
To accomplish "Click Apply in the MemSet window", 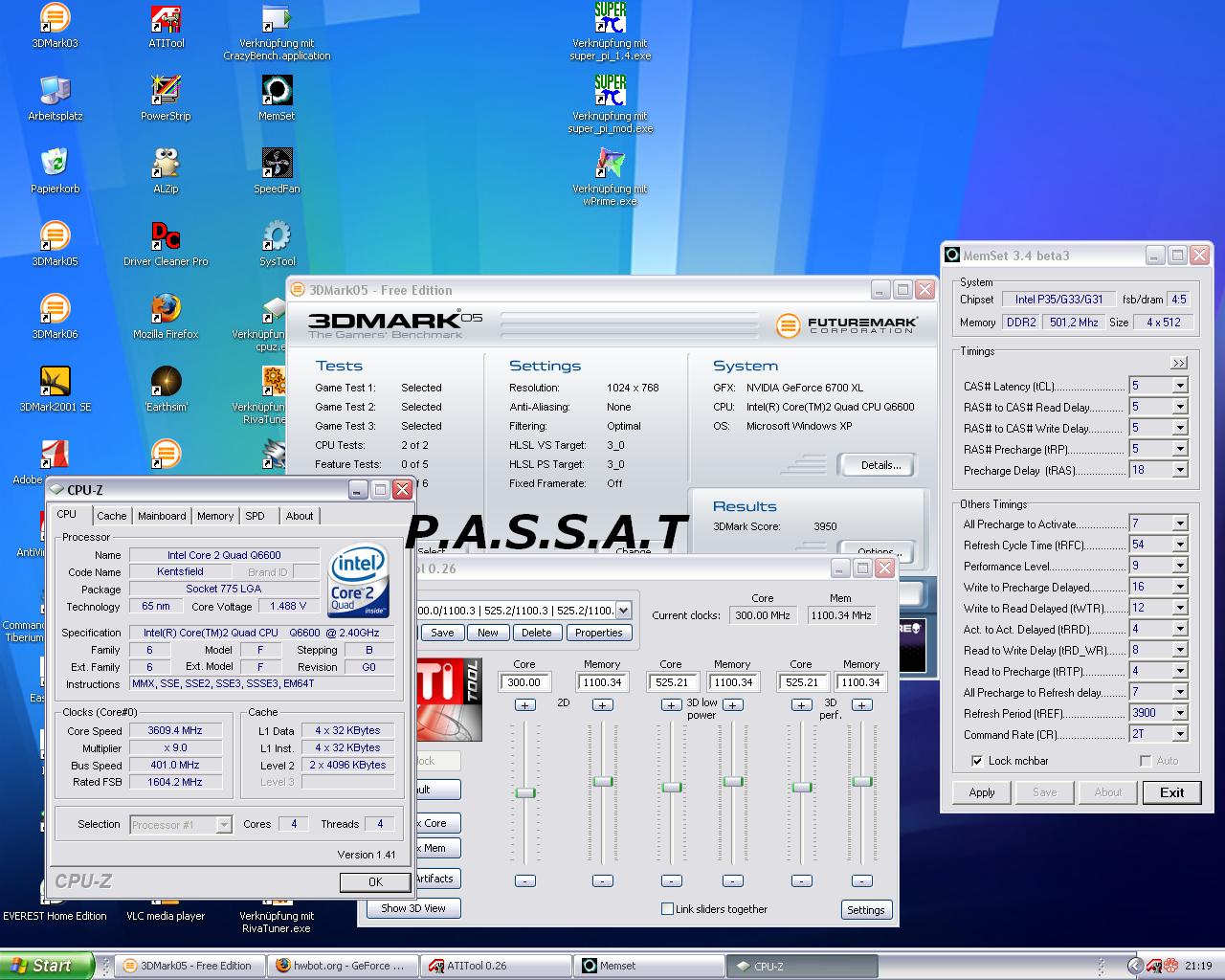I will coord(982,792).
